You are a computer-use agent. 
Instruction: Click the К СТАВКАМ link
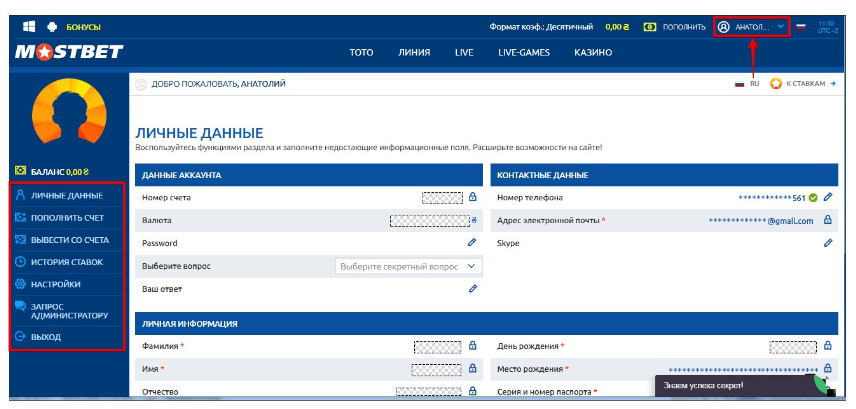[803, 84]
